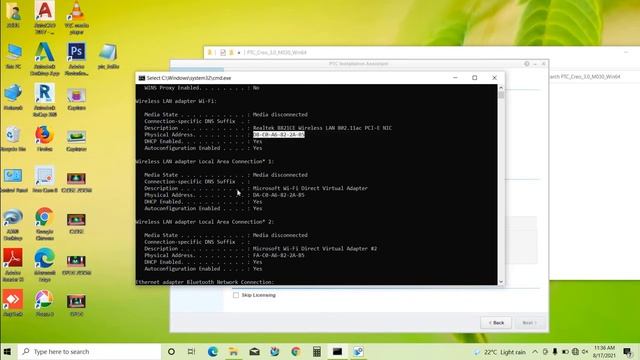
Task: Click 'Microsoft Wi-Fi Direct Virtual Adapter #2' text
Action: (x=315, y=249)
